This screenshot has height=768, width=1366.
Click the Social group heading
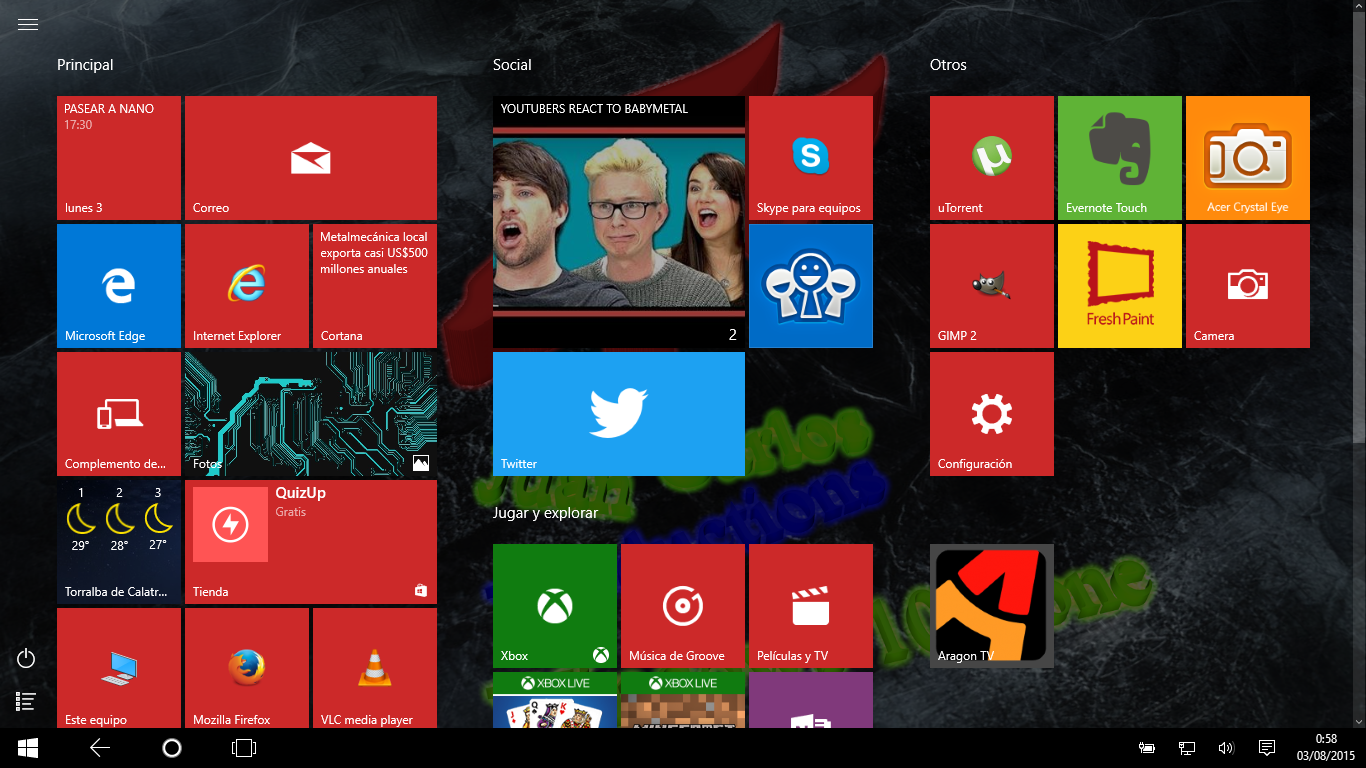point(512,65)
